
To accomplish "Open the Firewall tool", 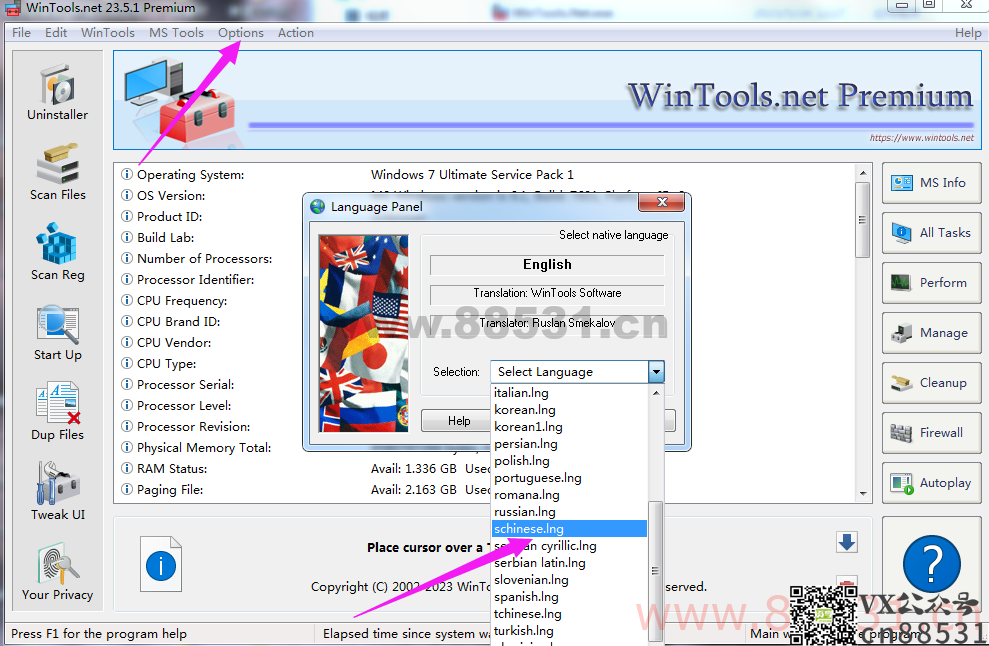I will (931, 433).
